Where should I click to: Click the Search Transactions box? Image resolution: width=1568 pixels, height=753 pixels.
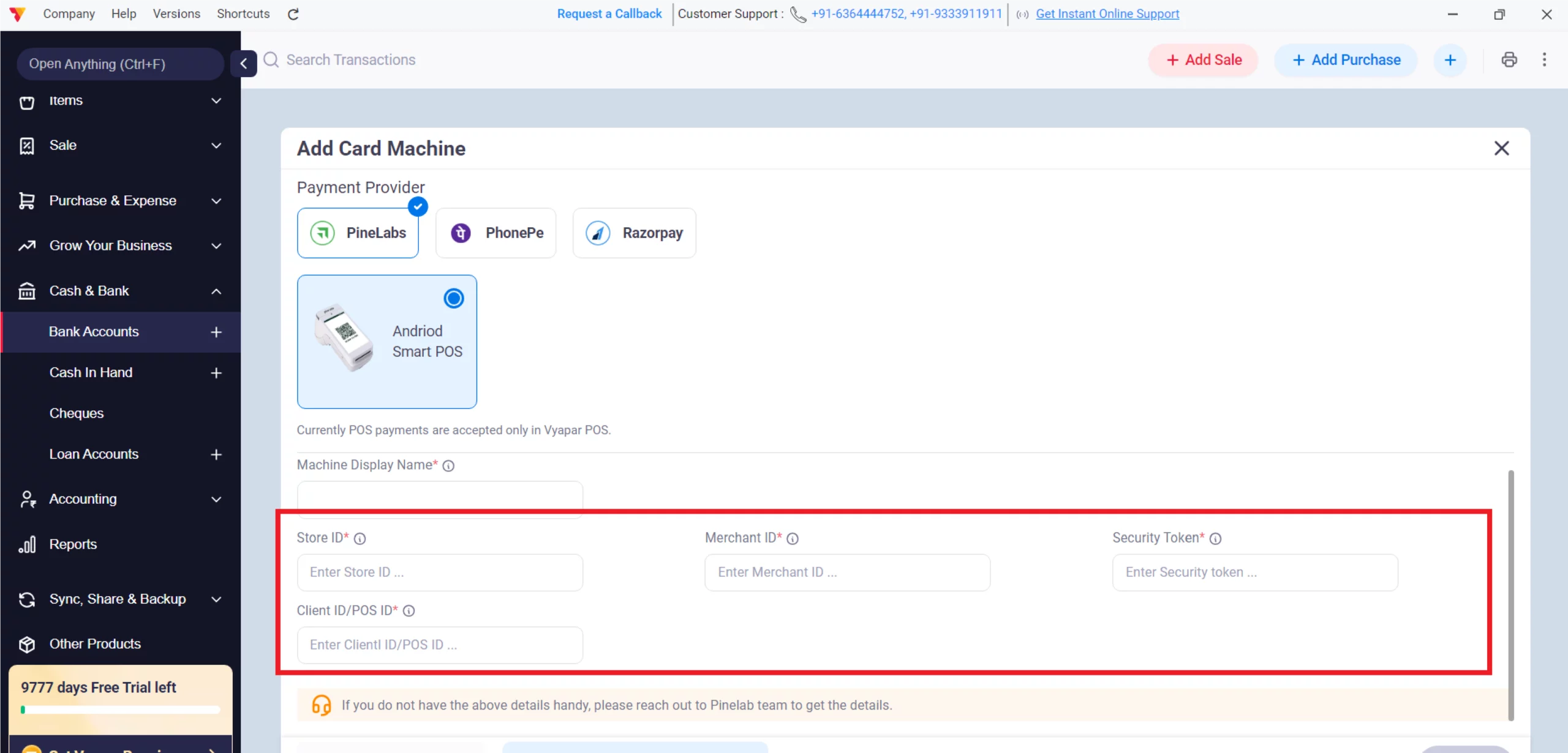tap(351, 60)
